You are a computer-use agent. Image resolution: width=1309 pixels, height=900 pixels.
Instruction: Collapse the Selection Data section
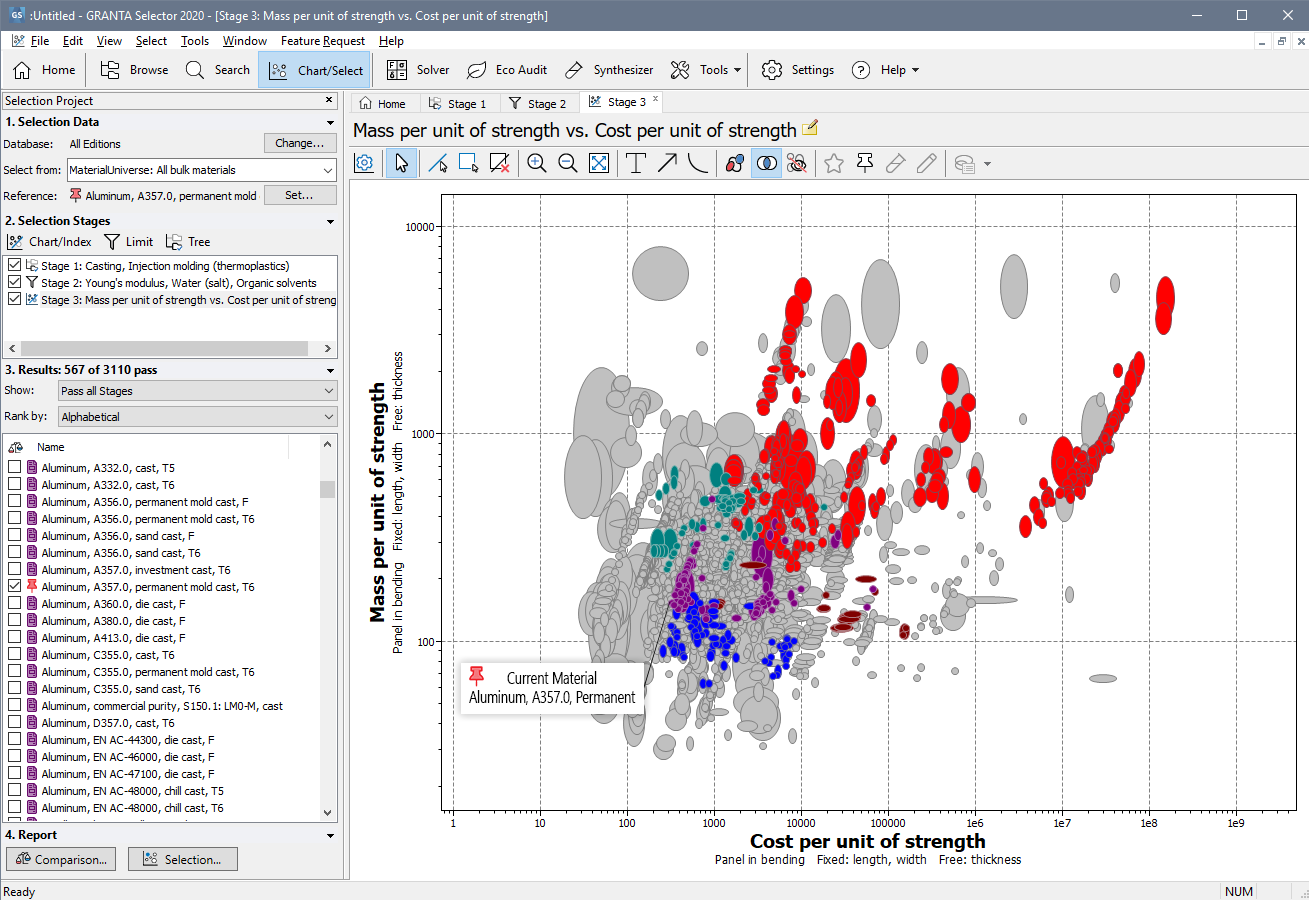(331, 122)
